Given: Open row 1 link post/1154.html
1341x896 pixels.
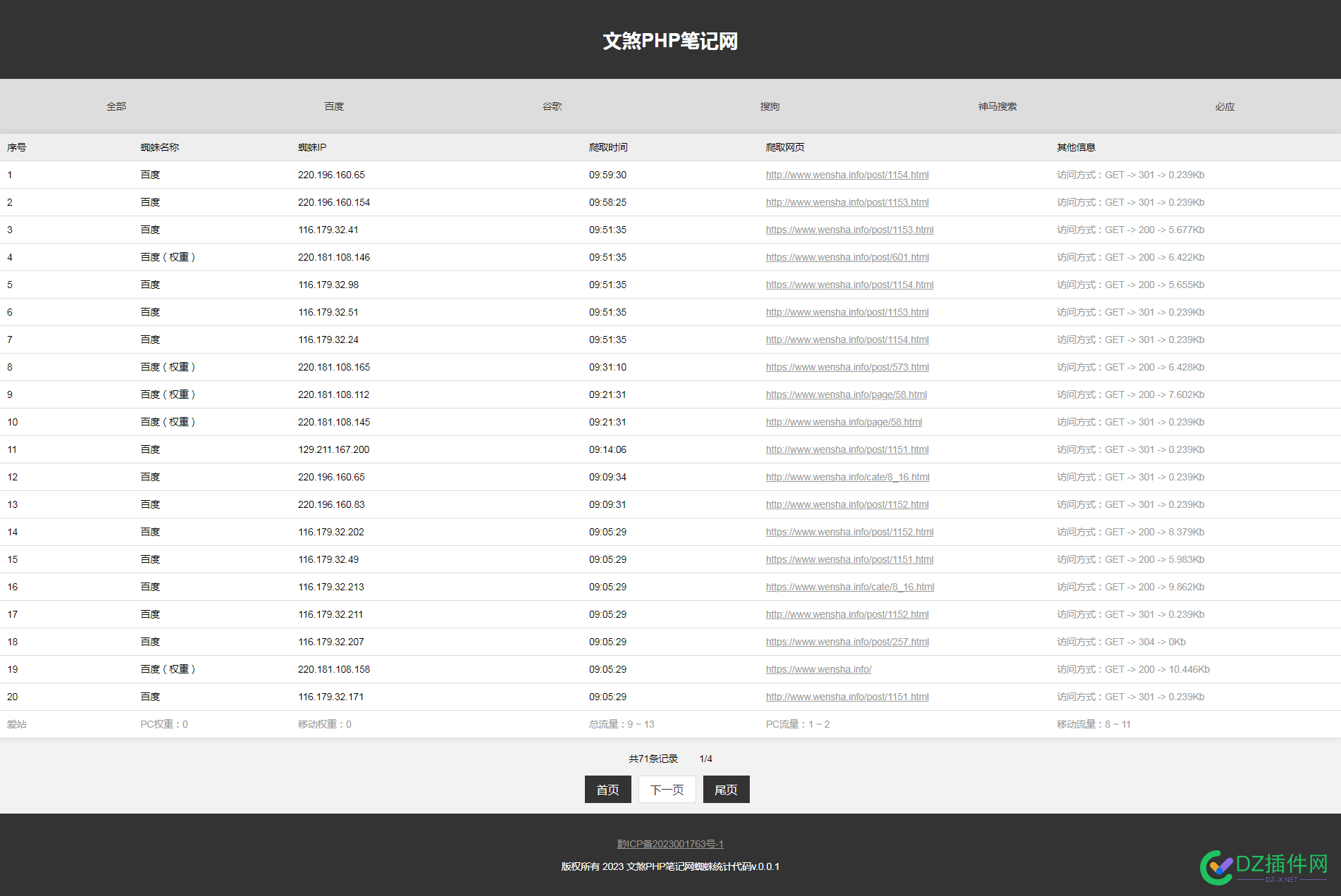Looking at the screenshot, I should click(847, 175).
